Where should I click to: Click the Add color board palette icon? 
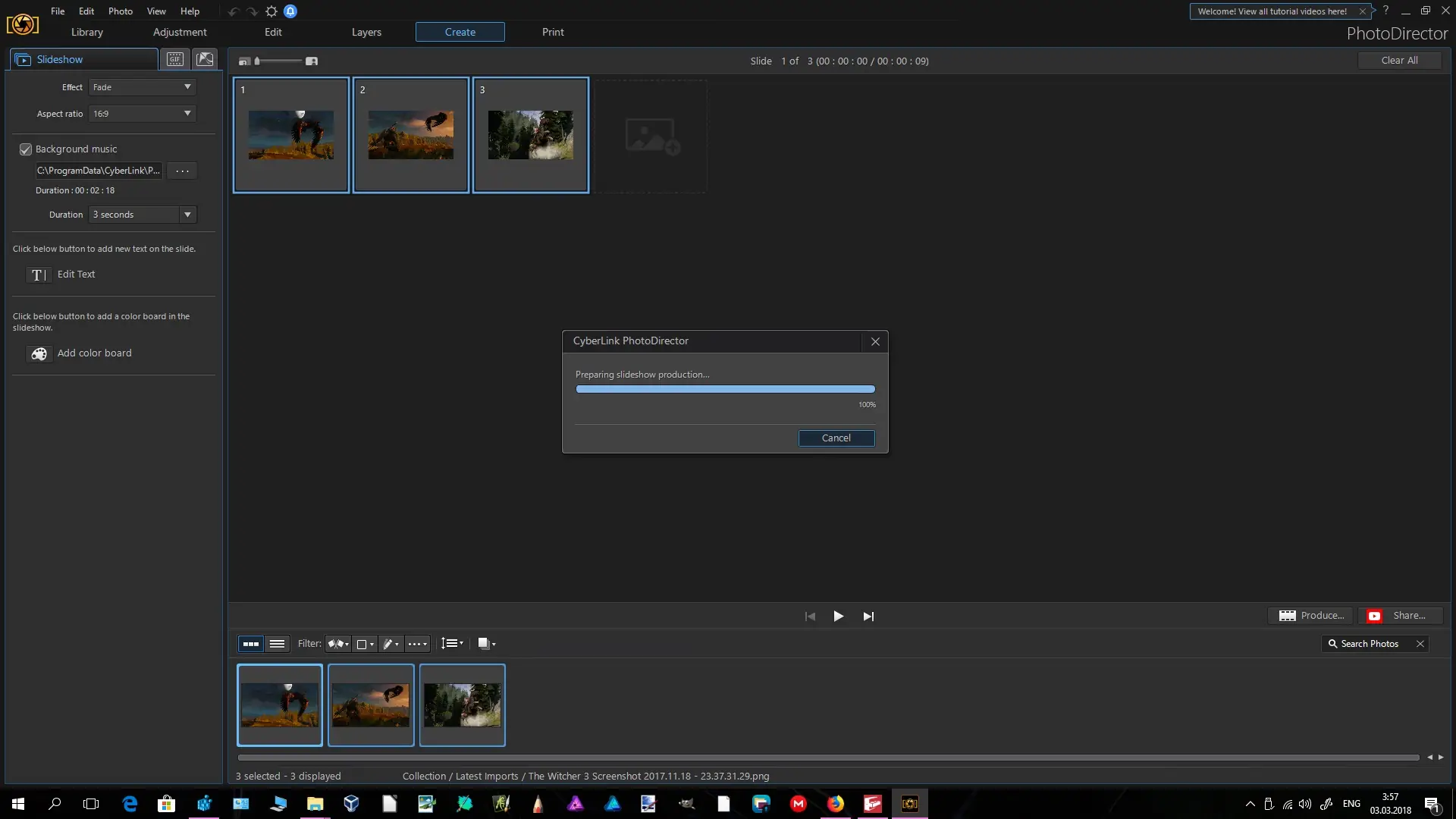[39, 353]
